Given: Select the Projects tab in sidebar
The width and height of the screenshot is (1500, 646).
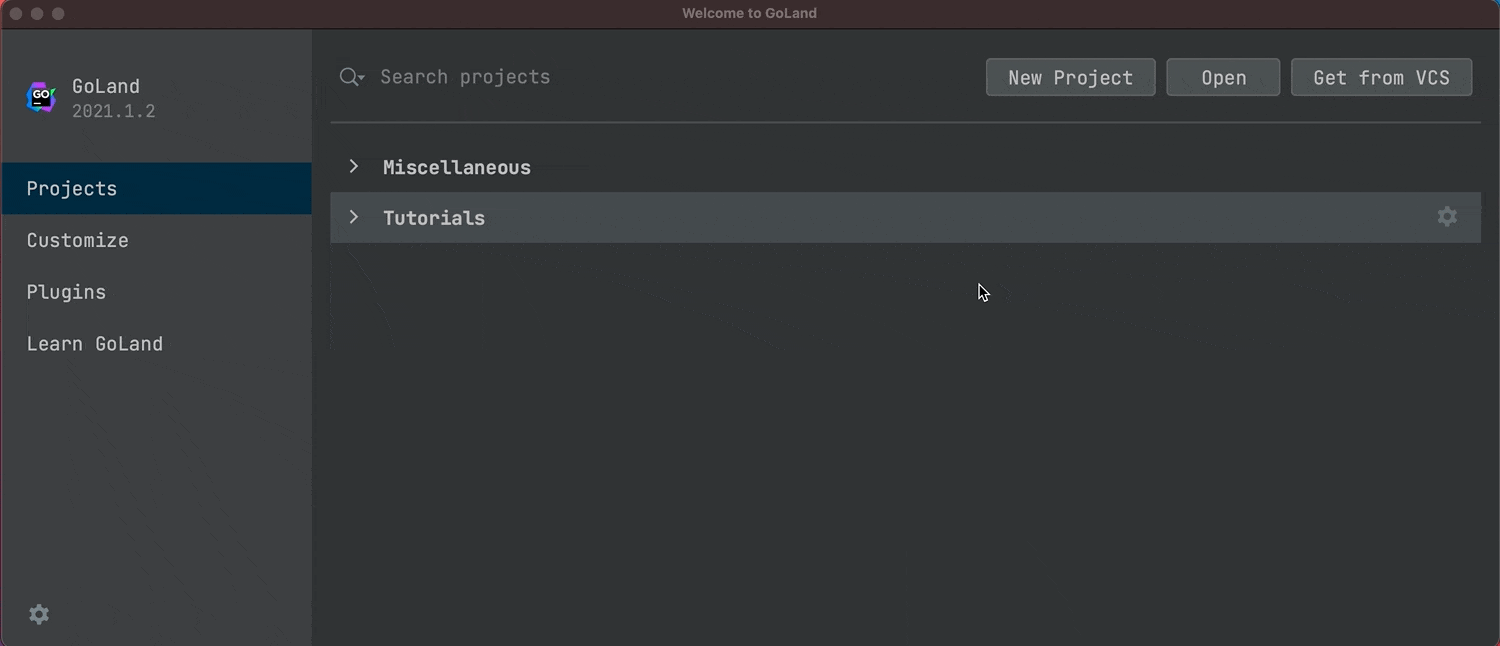Looking at the screenshot, I should [156, 189].
